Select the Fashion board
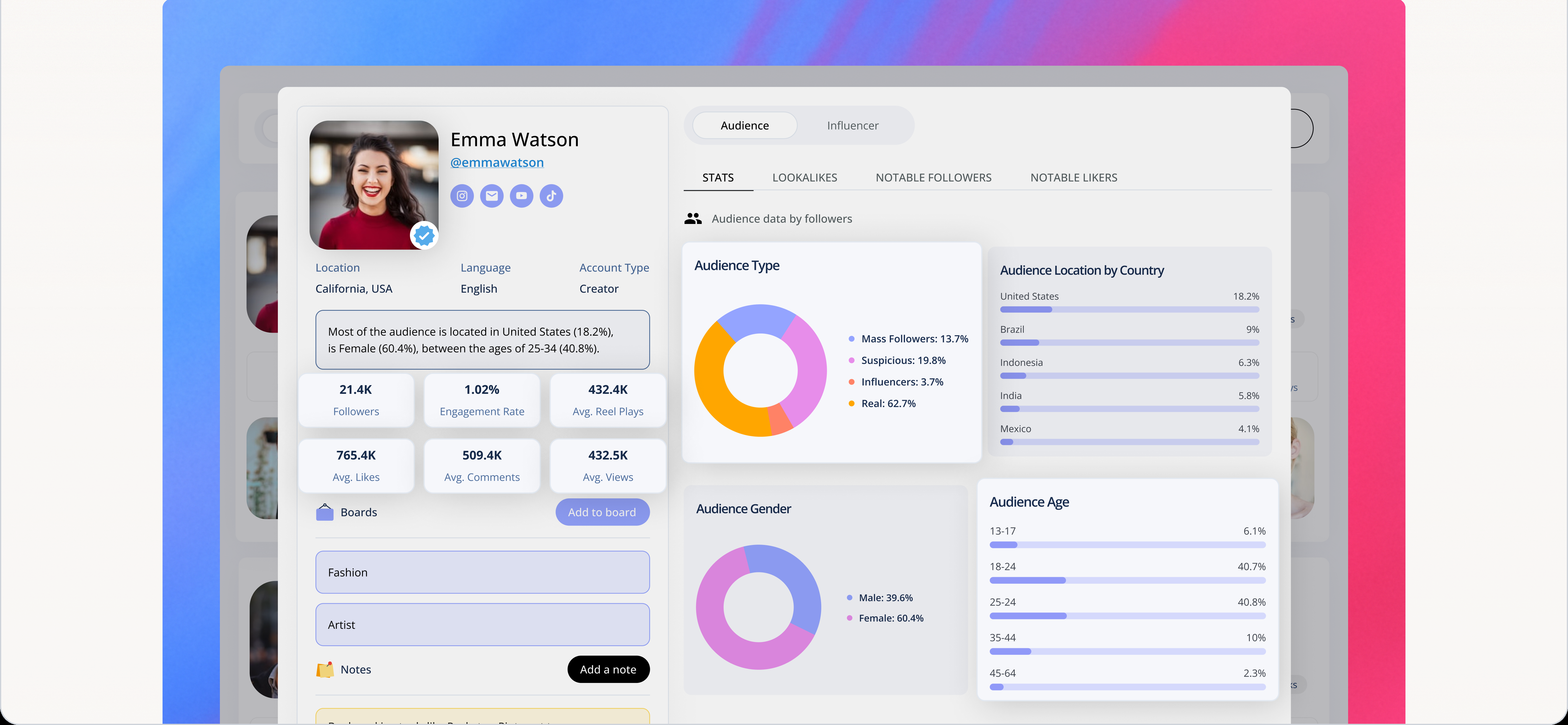Image resolution: width=1568 pixels, height=725 pixels. (482, 572)
